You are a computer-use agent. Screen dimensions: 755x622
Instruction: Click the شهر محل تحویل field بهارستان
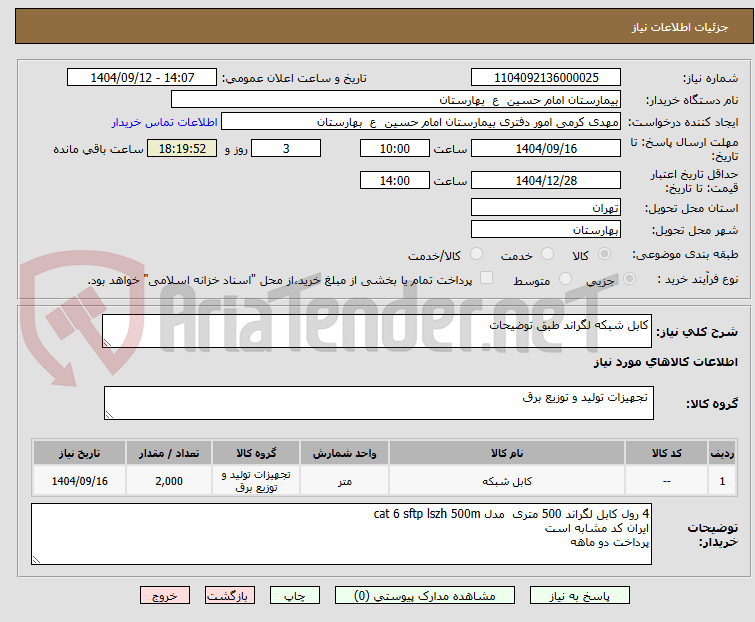[x=546, y=230]
